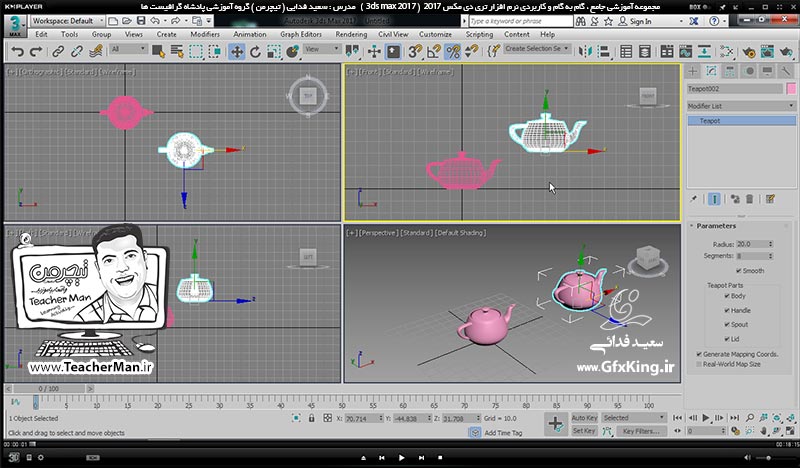Screen dimensions: 800x468
Task: Click the Redo arrow in main toolbar
Action: (36, 52)
